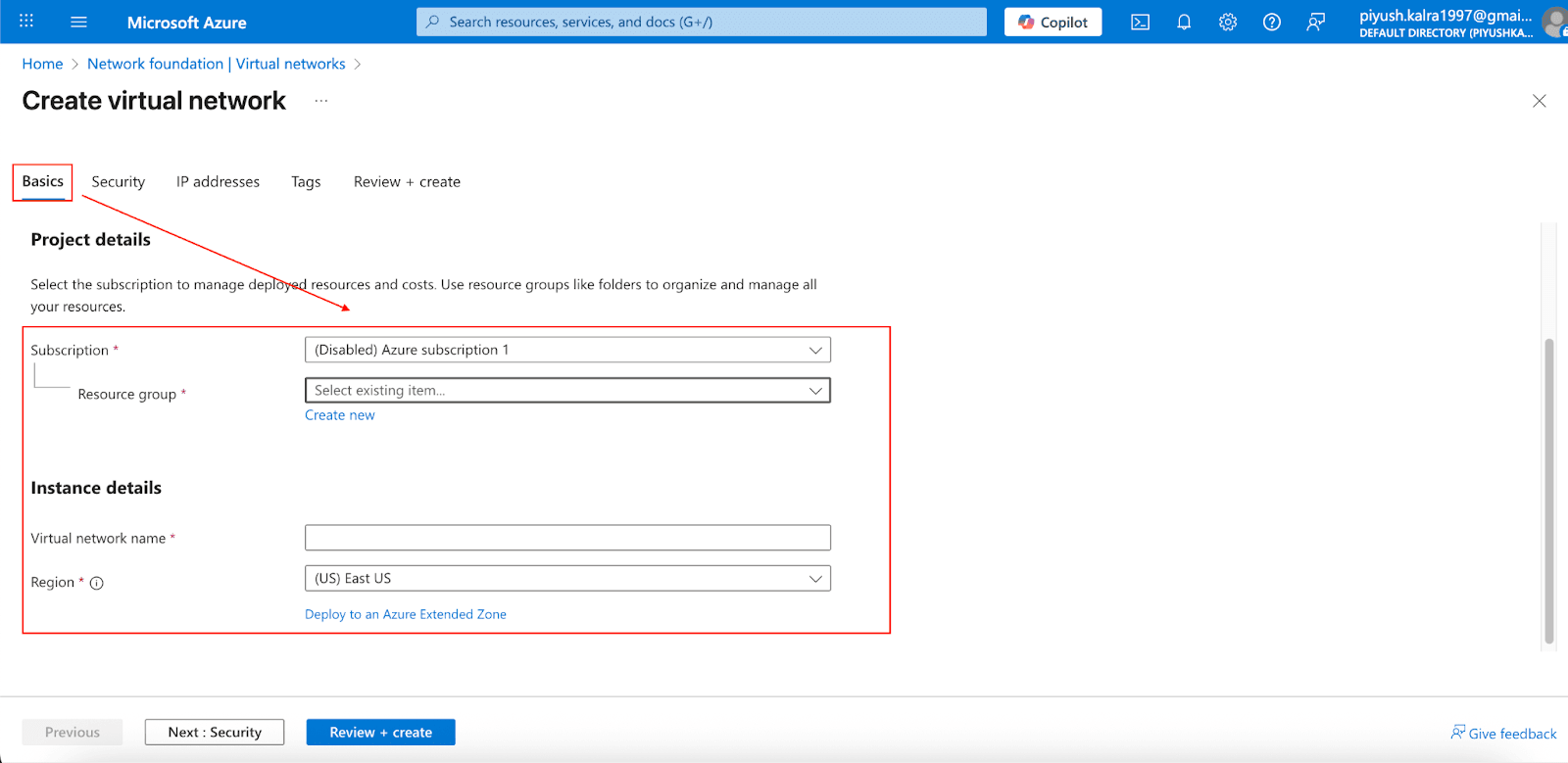Open the help question mark icon

coord(1272,22)
